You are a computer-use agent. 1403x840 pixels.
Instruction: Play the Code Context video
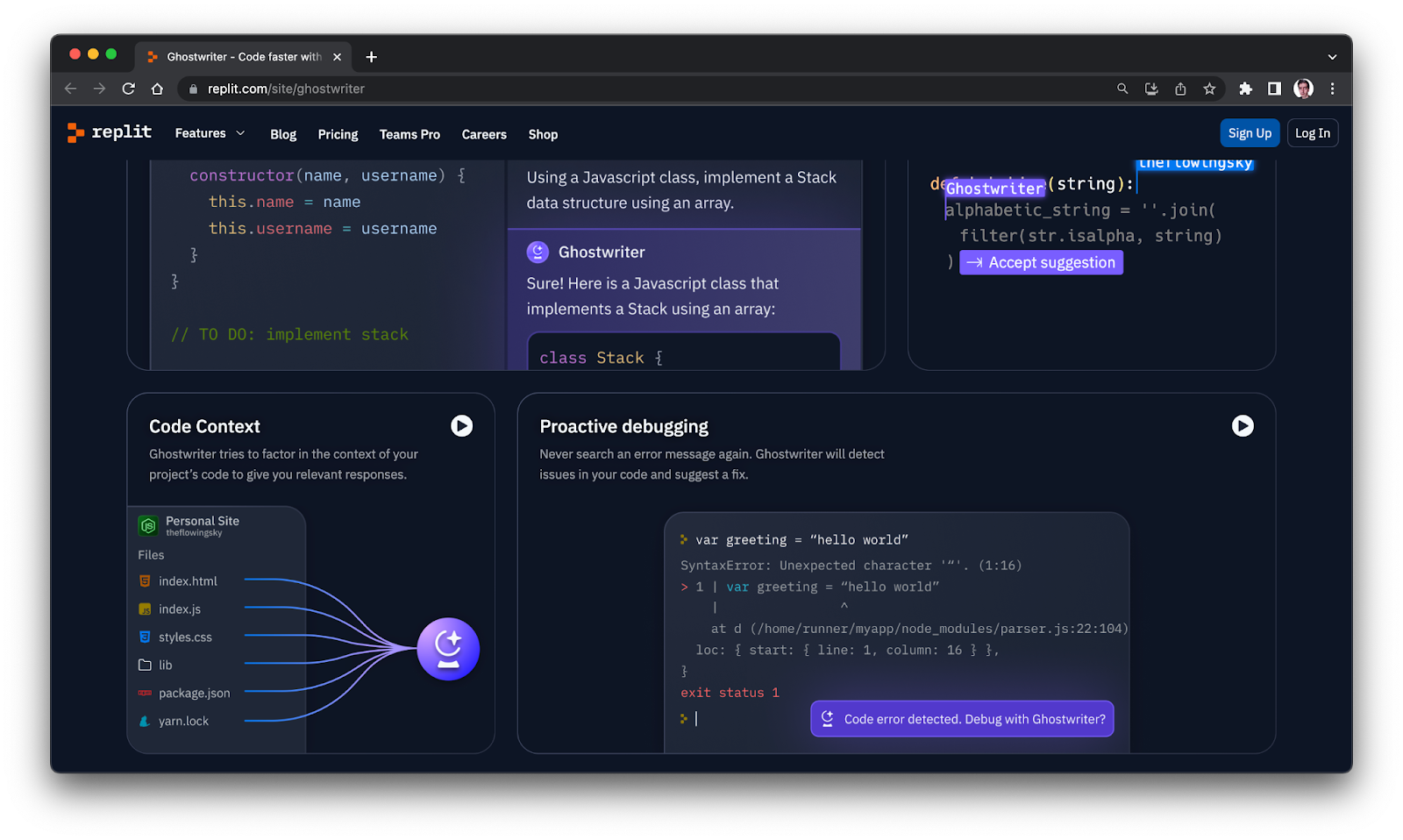(462, 426)
